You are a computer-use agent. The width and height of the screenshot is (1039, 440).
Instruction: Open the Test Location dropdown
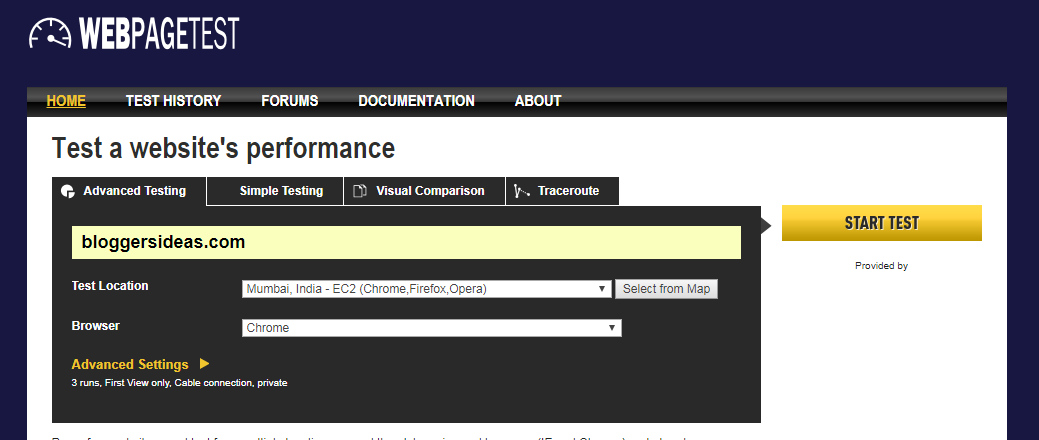coord(427,289)
